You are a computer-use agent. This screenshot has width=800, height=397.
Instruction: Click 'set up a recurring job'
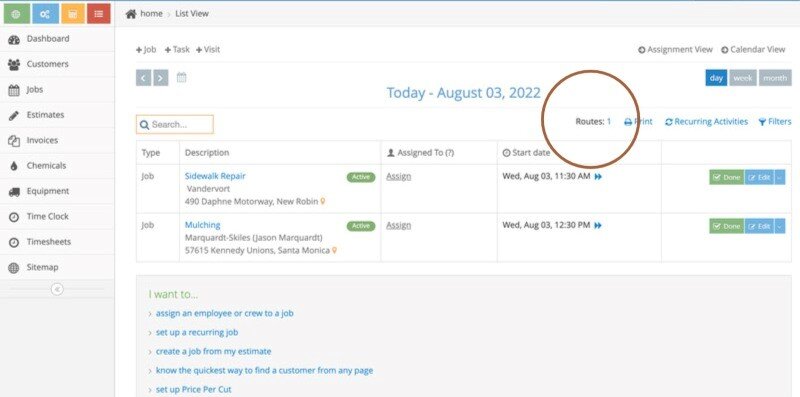point(197,332)
